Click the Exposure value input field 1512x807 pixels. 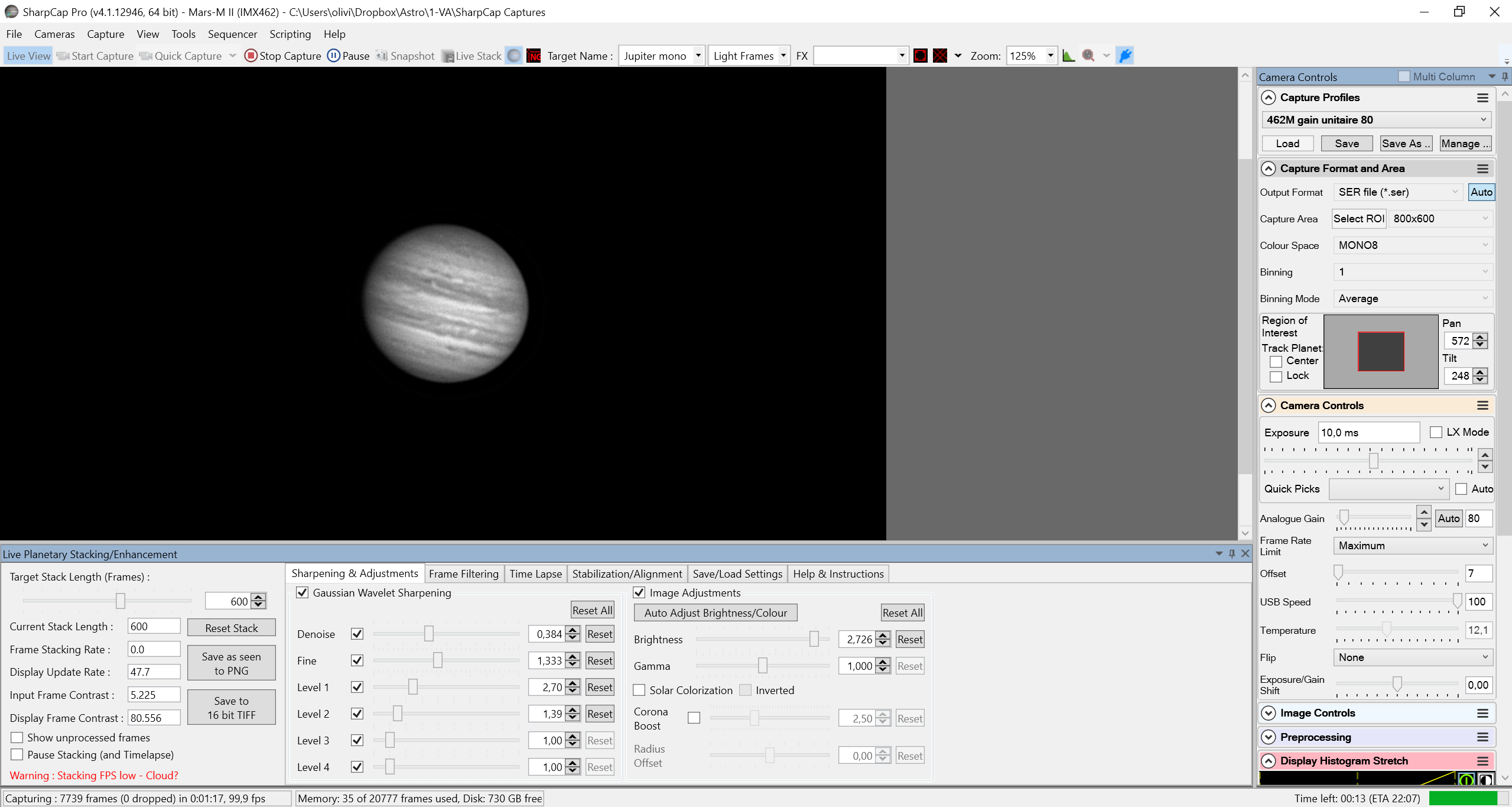[x=1369, y=432]
